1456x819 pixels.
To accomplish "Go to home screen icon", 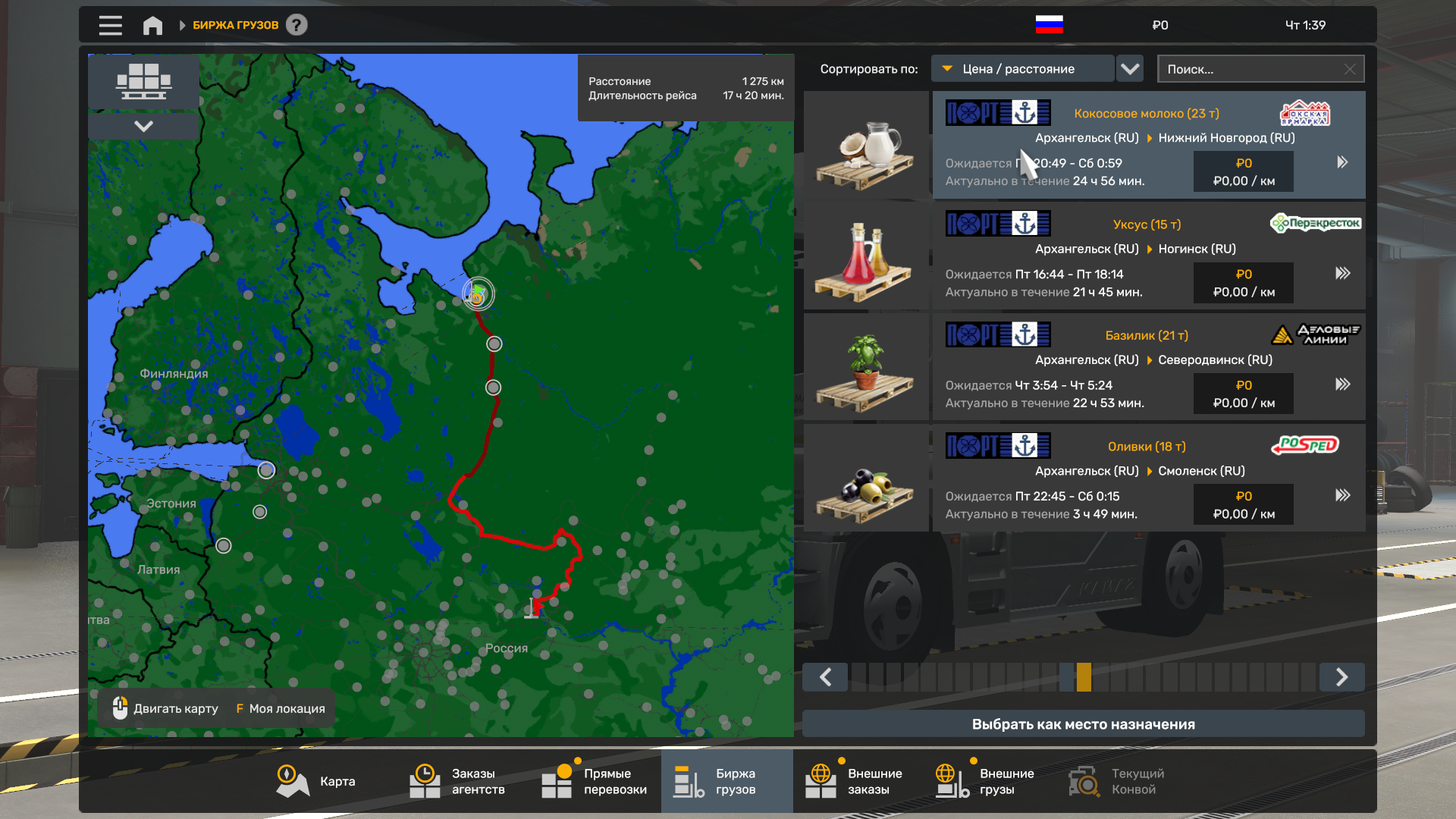I will pyautogui.click(x=152, y=25).
